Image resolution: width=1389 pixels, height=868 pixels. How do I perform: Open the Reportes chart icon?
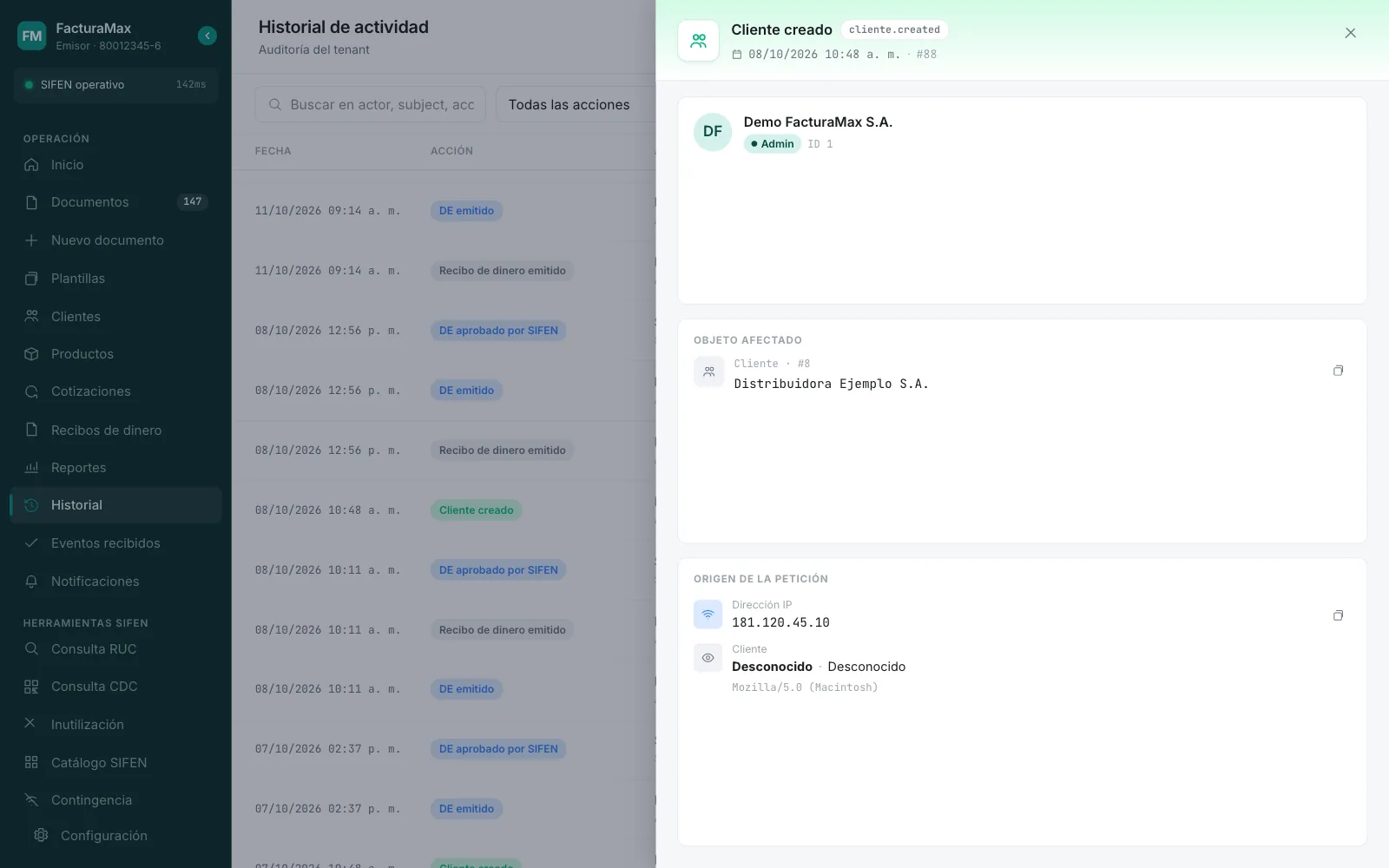click(x=31, y=468)
